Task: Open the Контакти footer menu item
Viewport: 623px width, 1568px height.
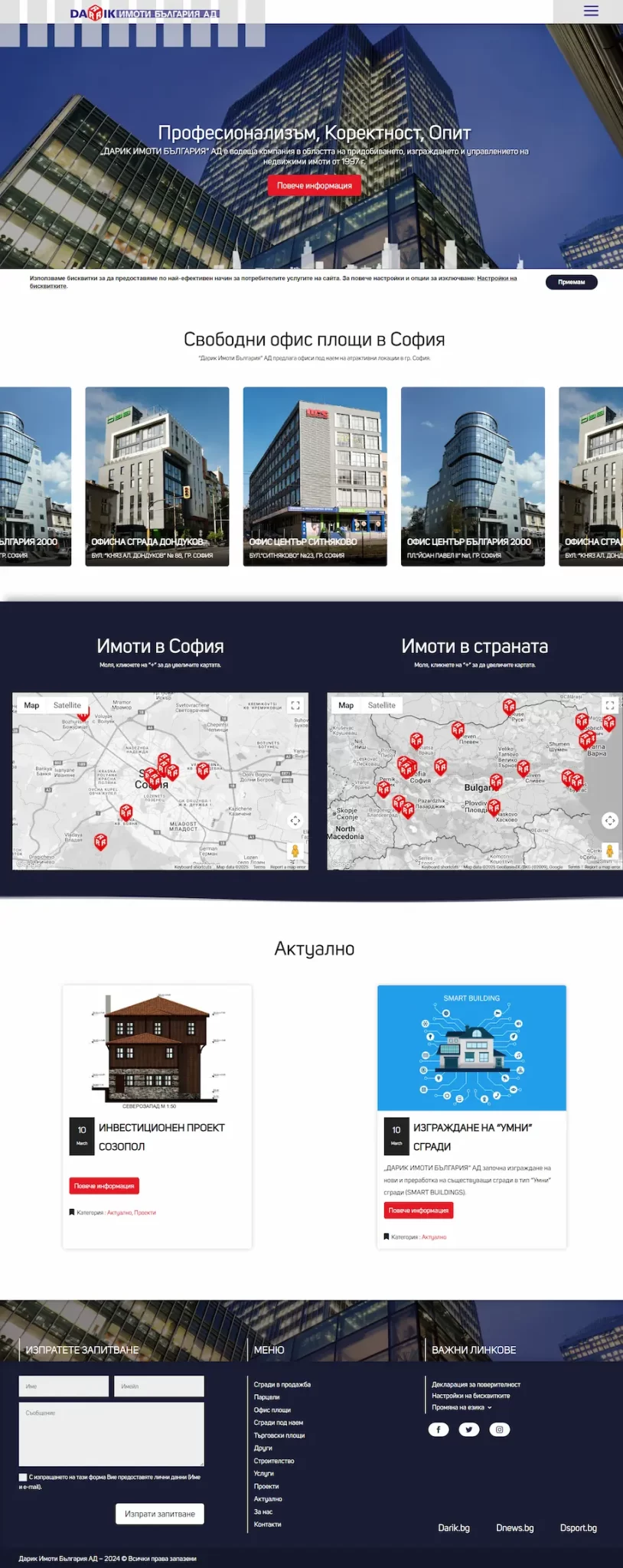Action: [x=267, y=1524]
